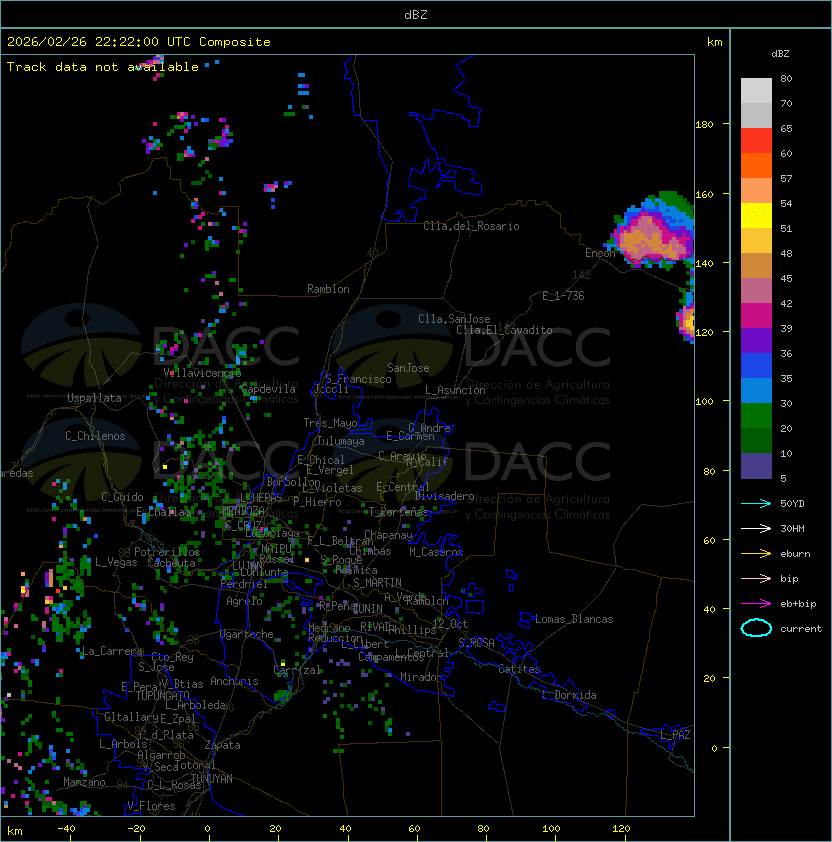Screen dimensions: 832x842
Task: Click the 'dBZ' title at the top
Action: click(x=416, y=14)
